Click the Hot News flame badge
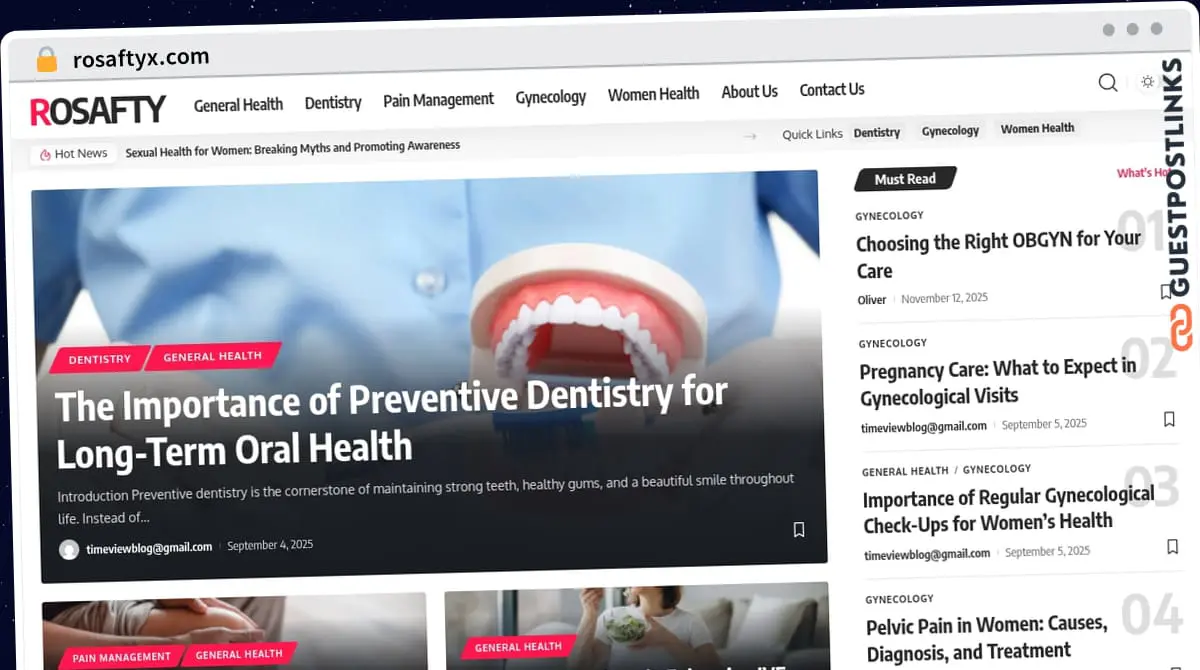This screenshot has height=670, width=1200. 74,154
